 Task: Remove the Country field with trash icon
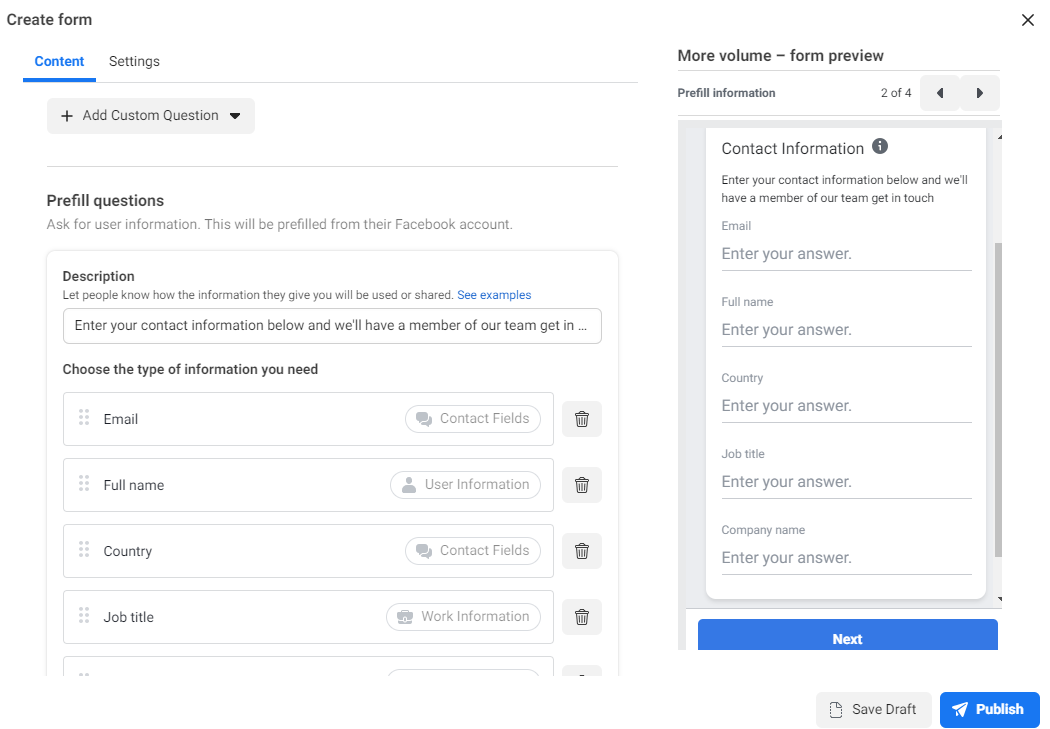click(581, 551)
